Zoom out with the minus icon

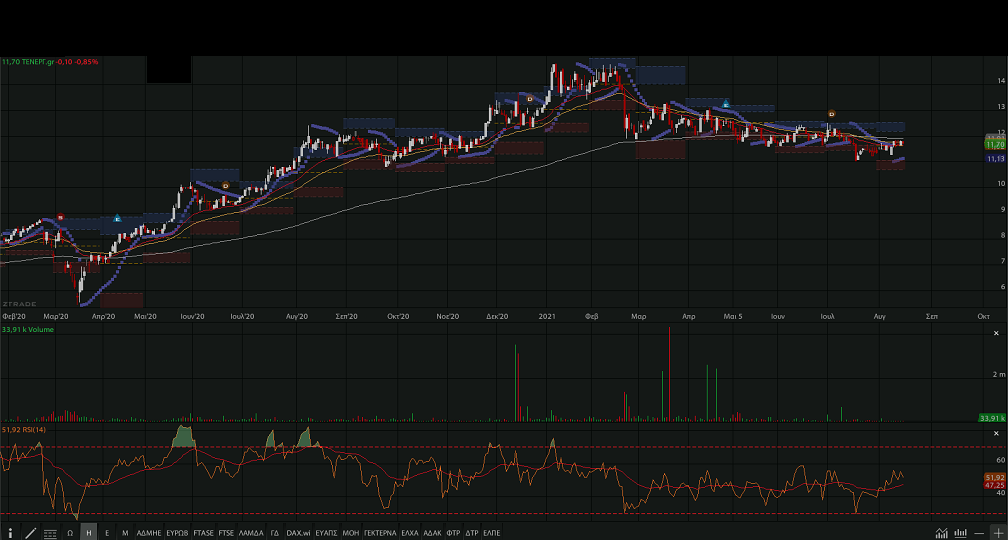pos(979,533)
